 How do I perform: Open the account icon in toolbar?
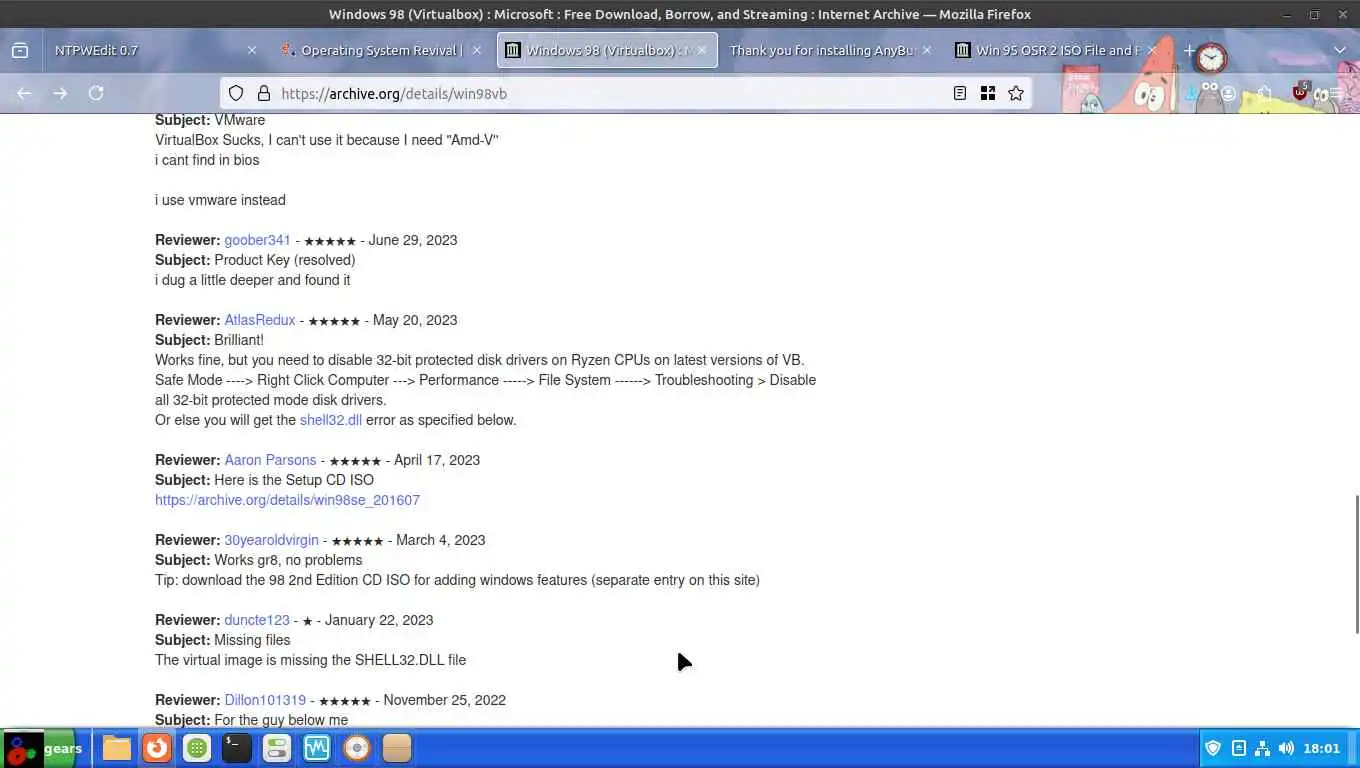(1228, 93)
